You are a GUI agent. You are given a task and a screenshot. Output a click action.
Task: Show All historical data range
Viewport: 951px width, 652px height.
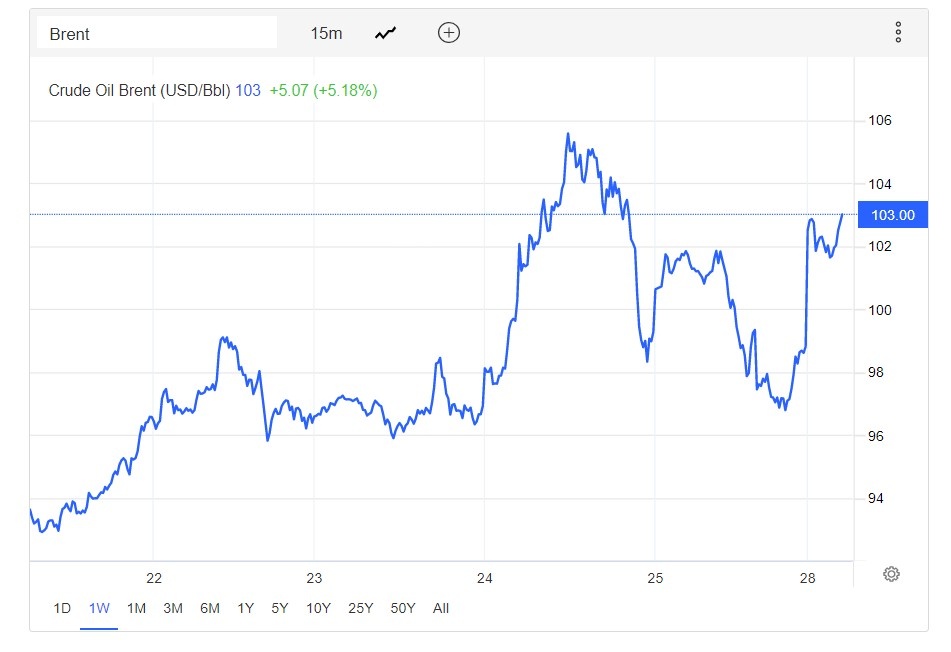(441, 608)
